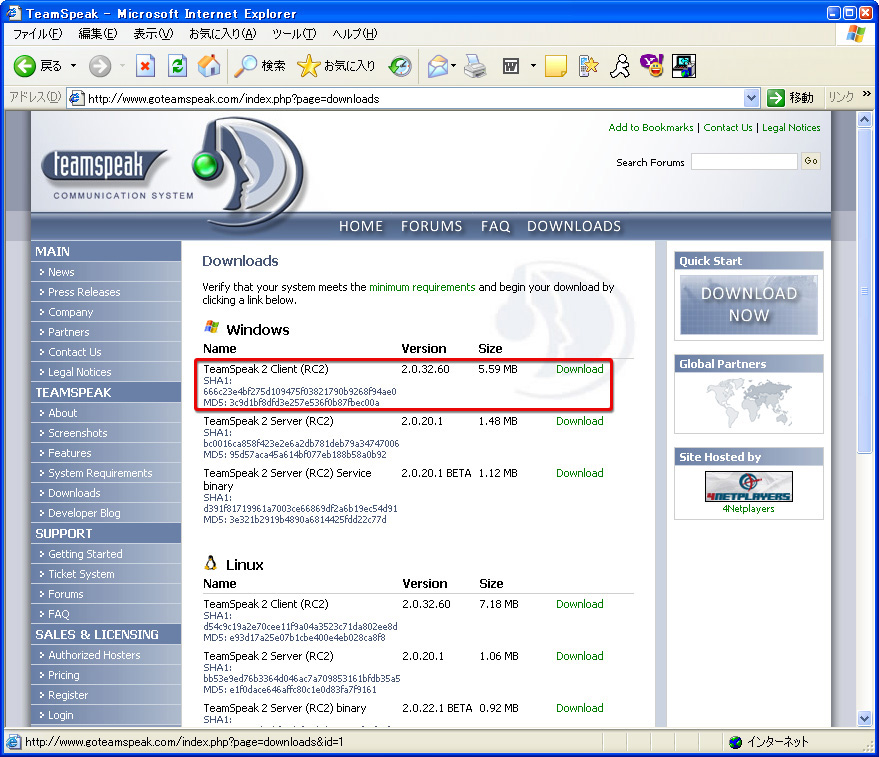879x757 pixels.
Task: Open the top Legal Notices link
Action: click(x=790, y=128)
